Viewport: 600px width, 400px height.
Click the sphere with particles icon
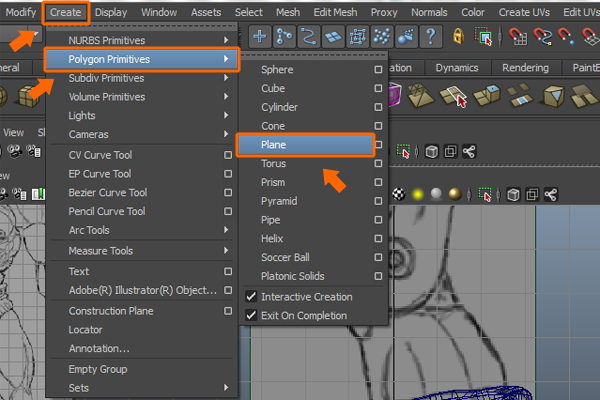(406, 37)
